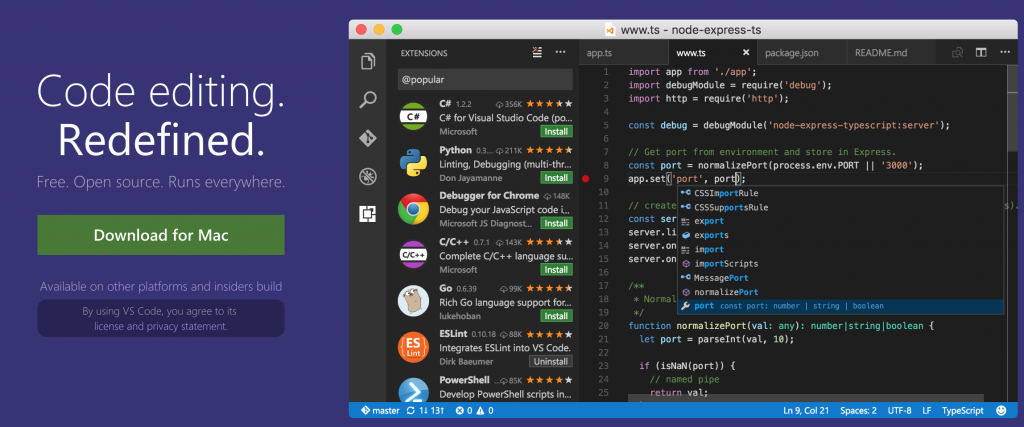The image size is (1024, 427).
Task: Click the @popular extensions search field
Action: tap(485, 79)
